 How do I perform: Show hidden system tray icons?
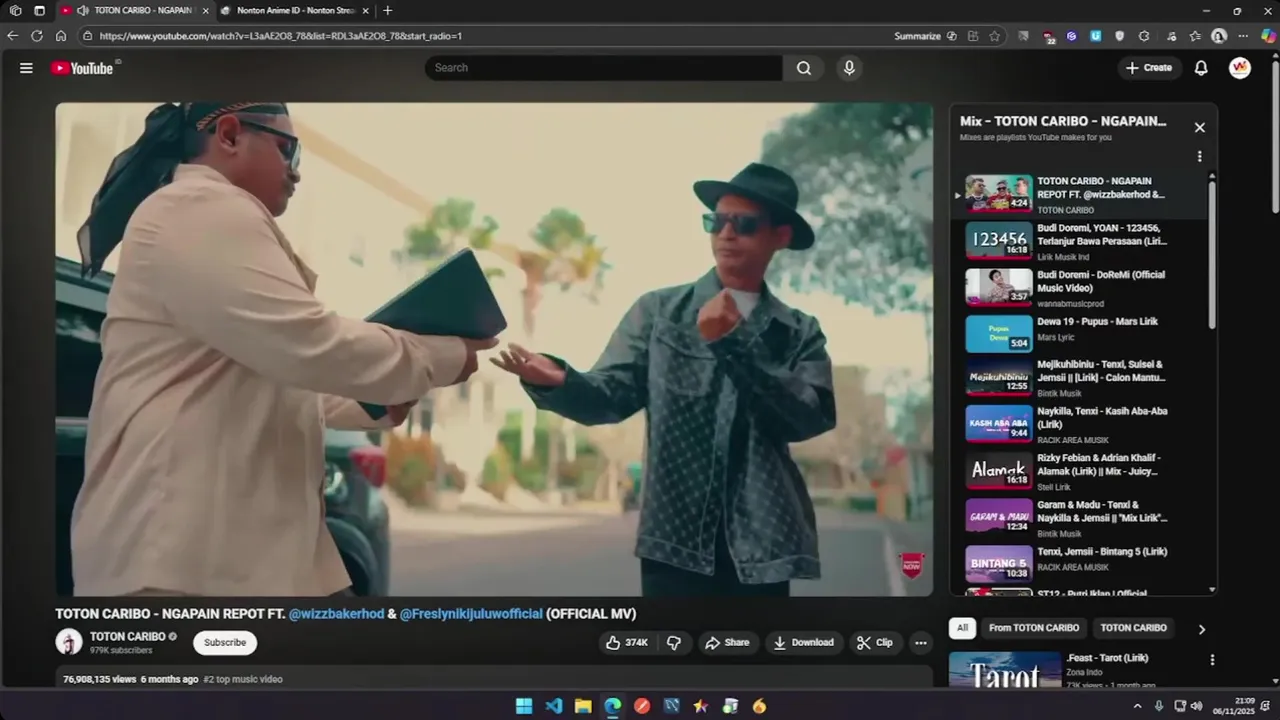click(1137, 706)
